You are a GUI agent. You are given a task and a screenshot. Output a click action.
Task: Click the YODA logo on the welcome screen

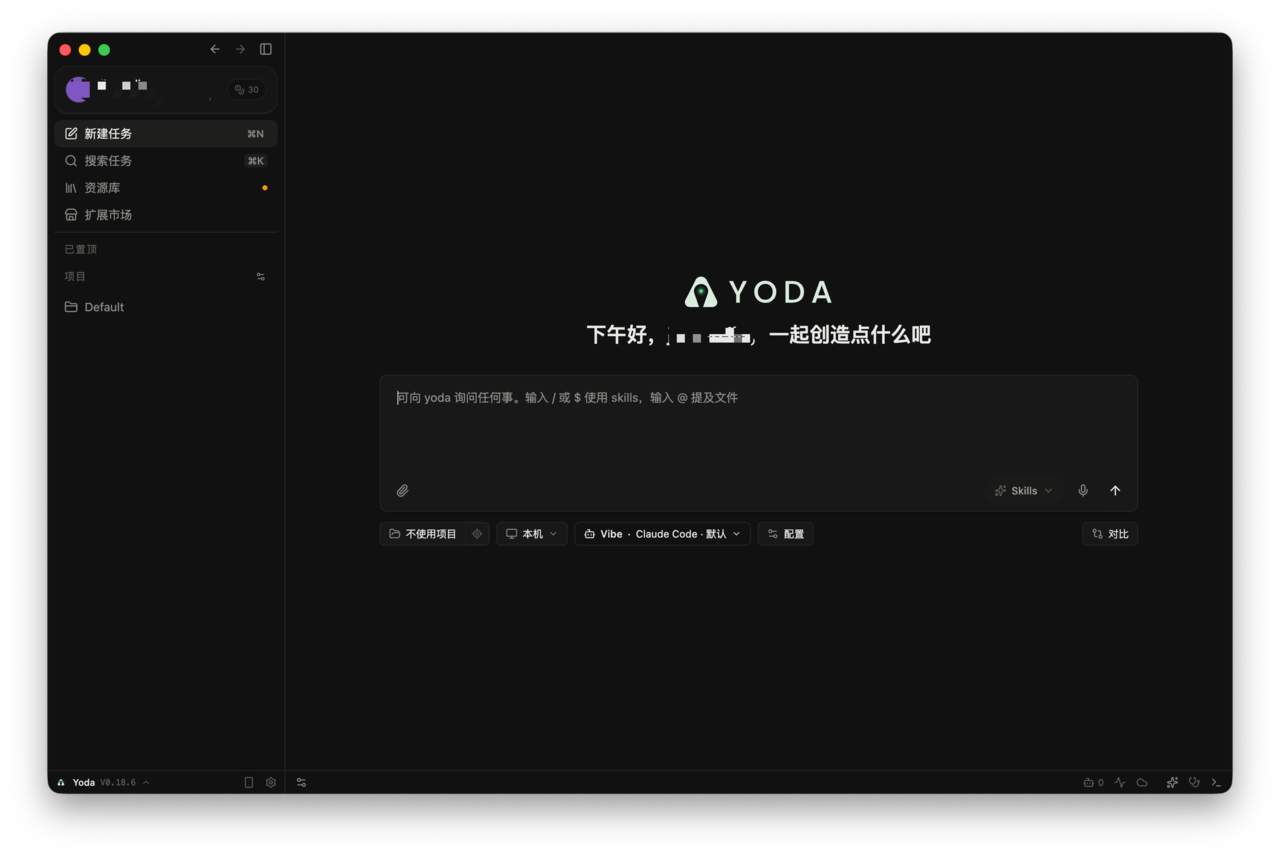758,292
